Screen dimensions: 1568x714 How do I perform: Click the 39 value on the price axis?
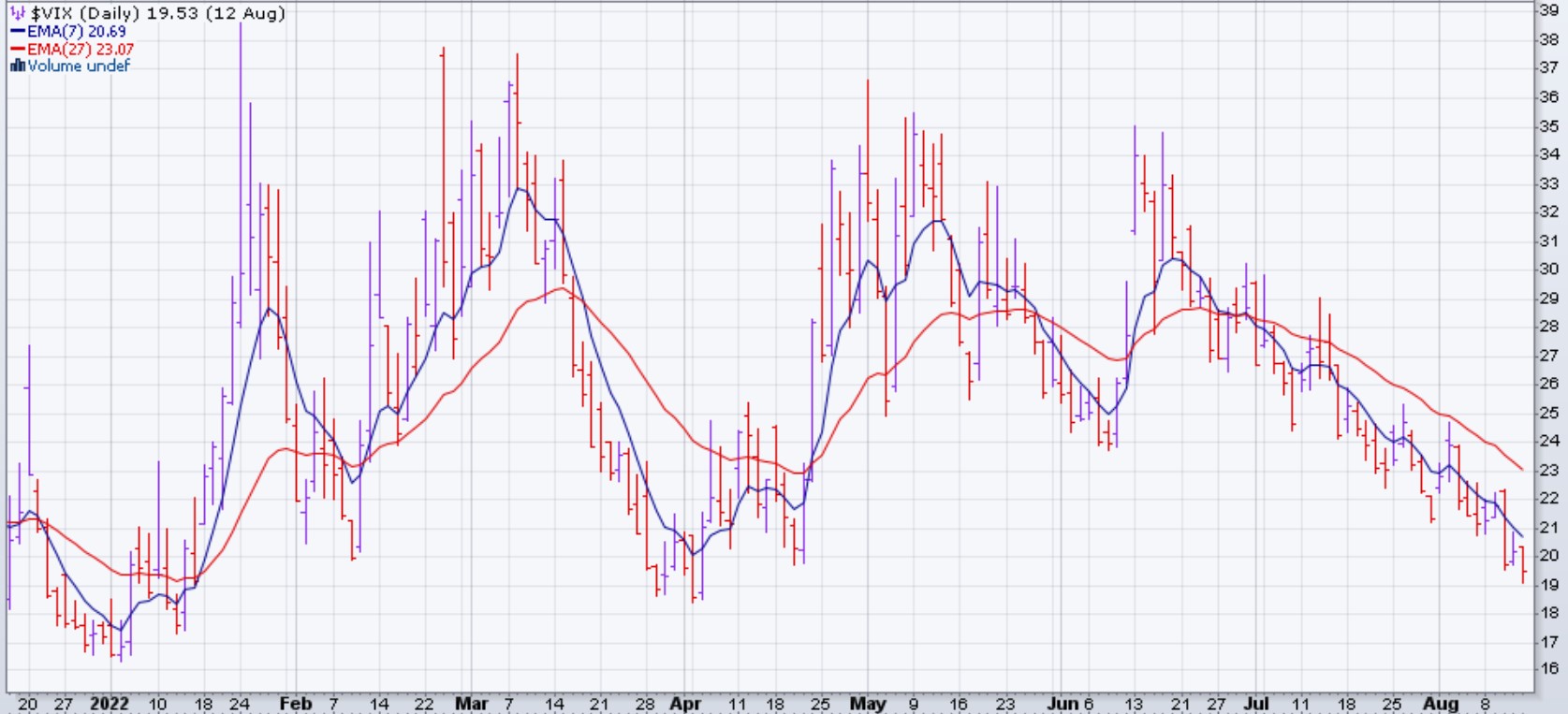(x=1548, y=10)
